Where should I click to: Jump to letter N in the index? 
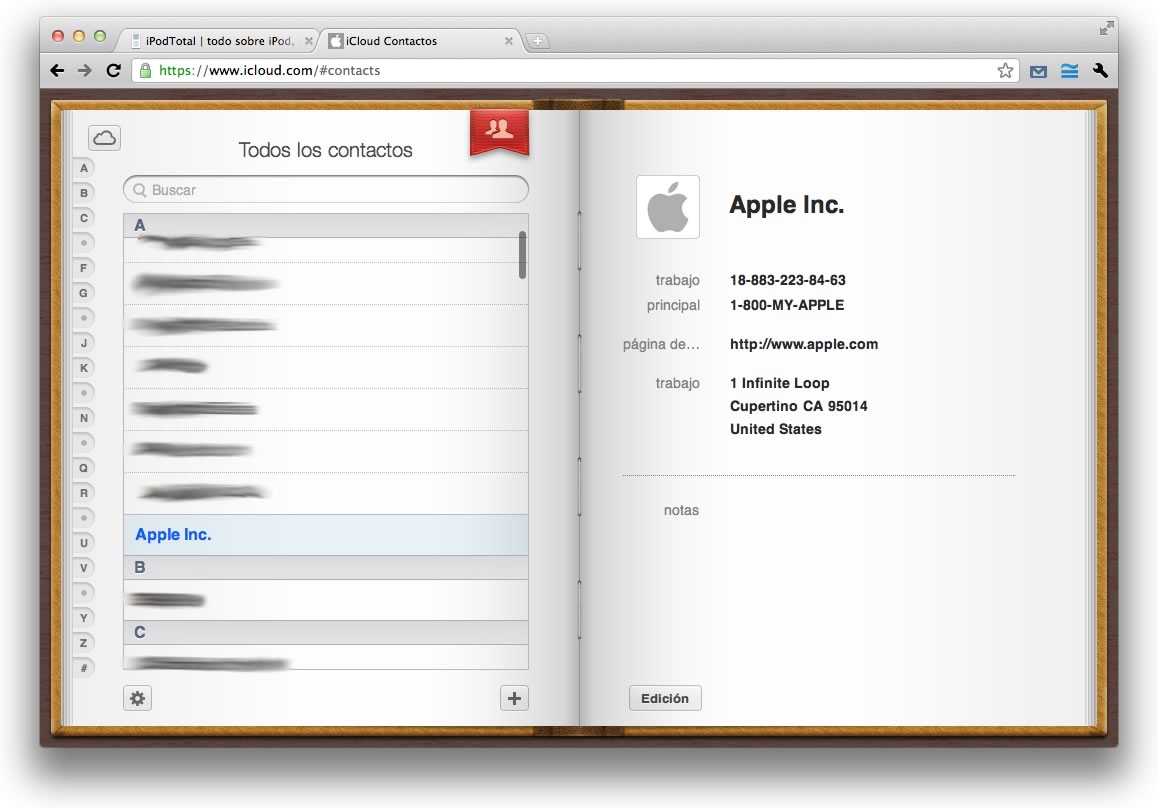click(x=83, y=417)
